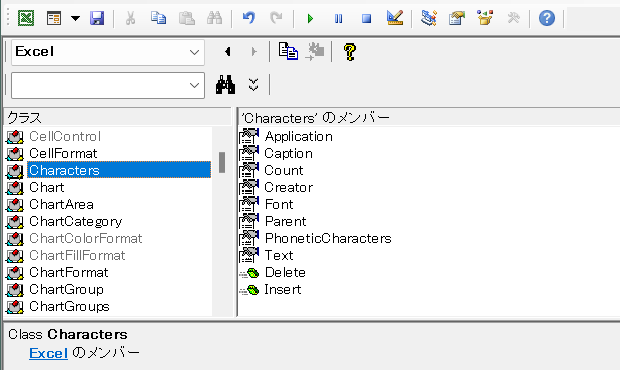Run macro with green play button
620x370 pixels.
(x=310, y=19)
